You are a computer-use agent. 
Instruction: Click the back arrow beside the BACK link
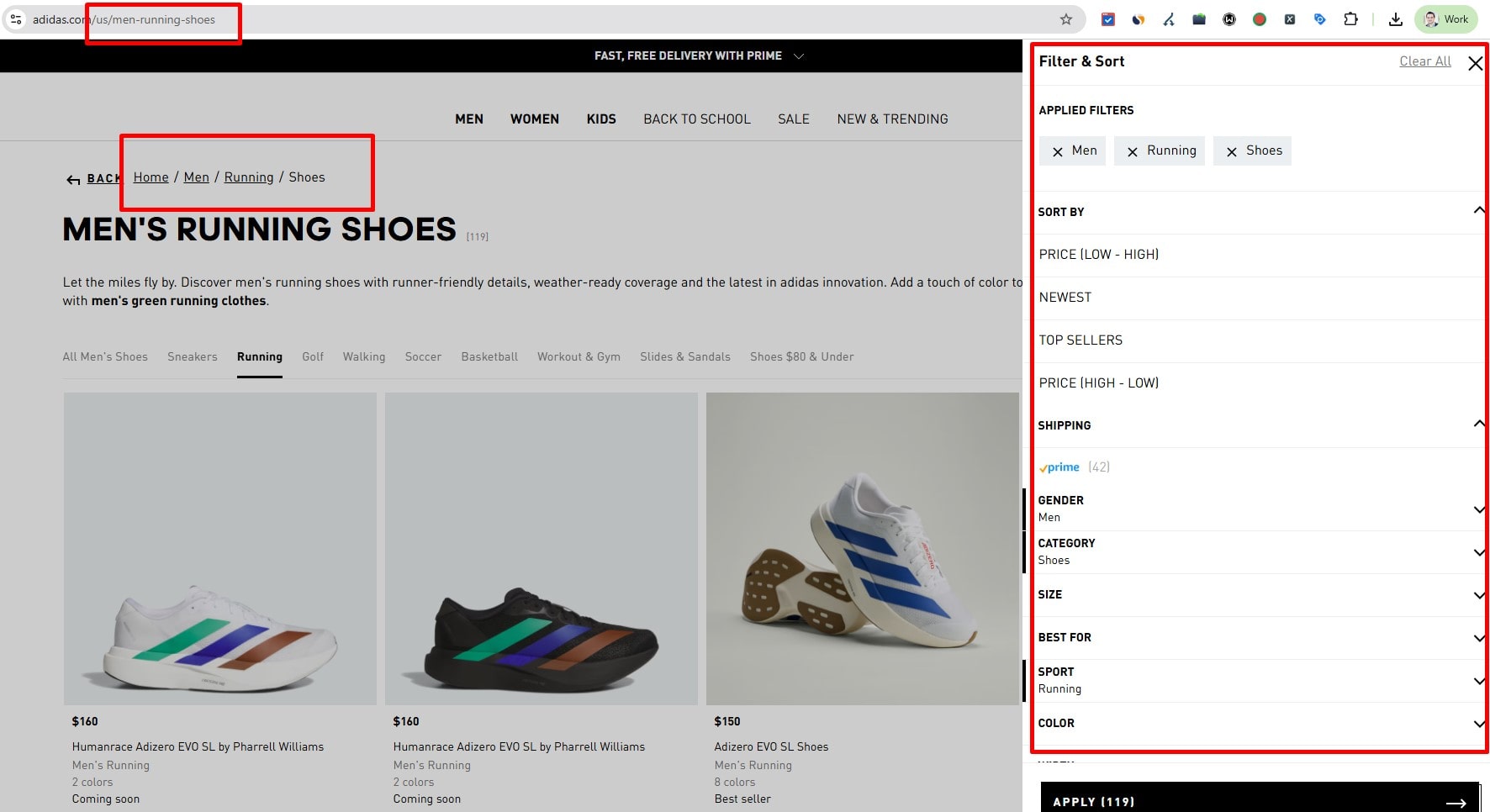click(73, 179)
